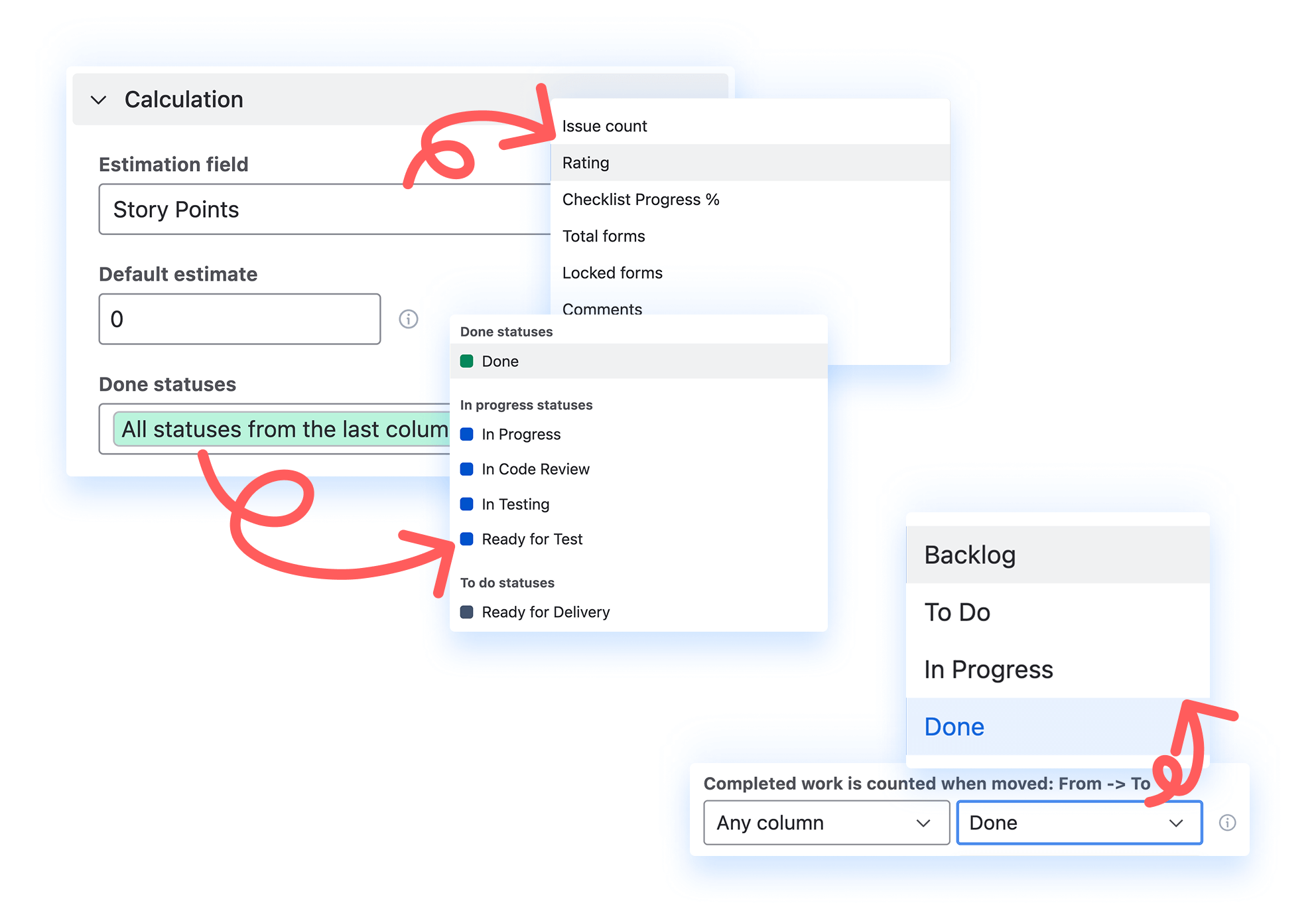The image size is (1316, 921).
Task: Collapse the Calculation section chevron
Action: 99,100
